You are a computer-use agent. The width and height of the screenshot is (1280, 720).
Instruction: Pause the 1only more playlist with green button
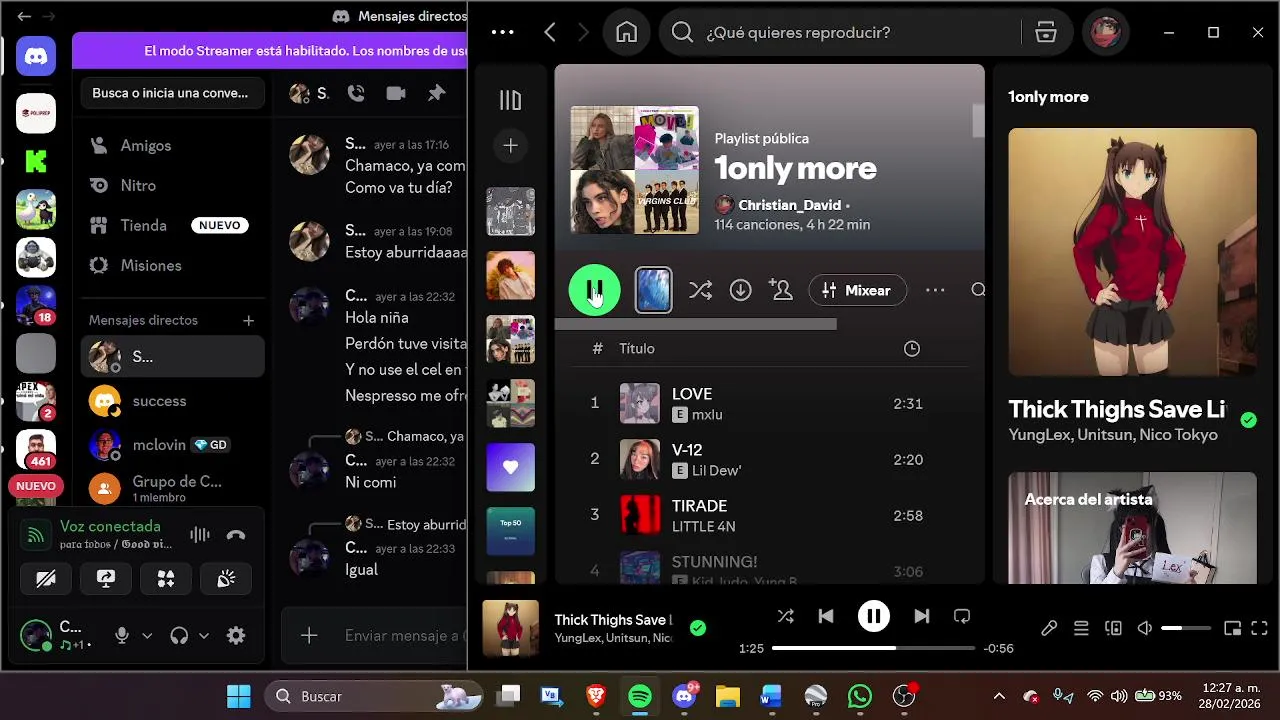point(594,290)
